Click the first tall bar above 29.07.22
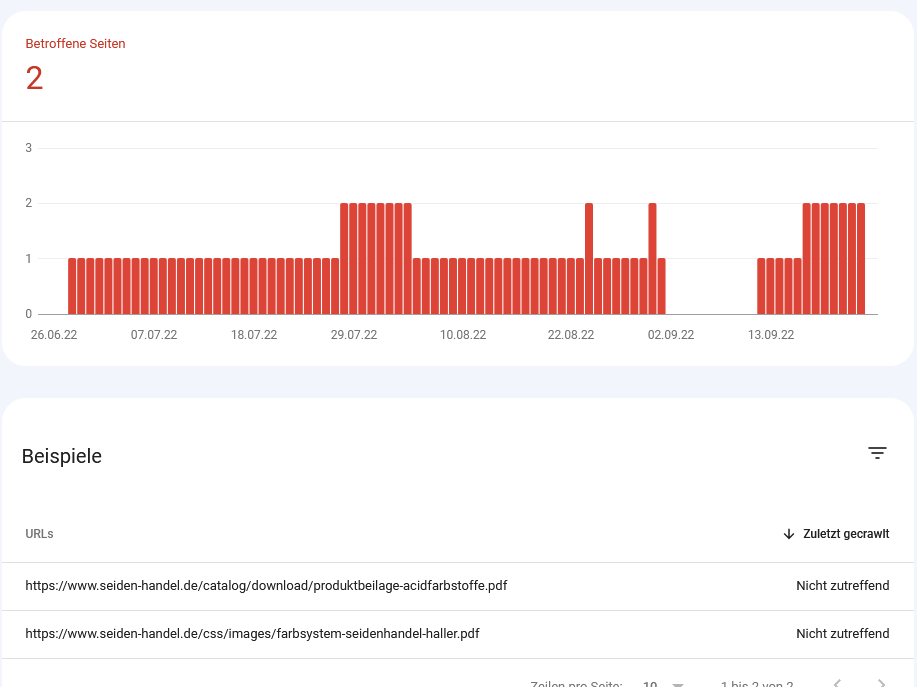Image resolution: width=917 pixels, height=687 pixels. (344, 259)
